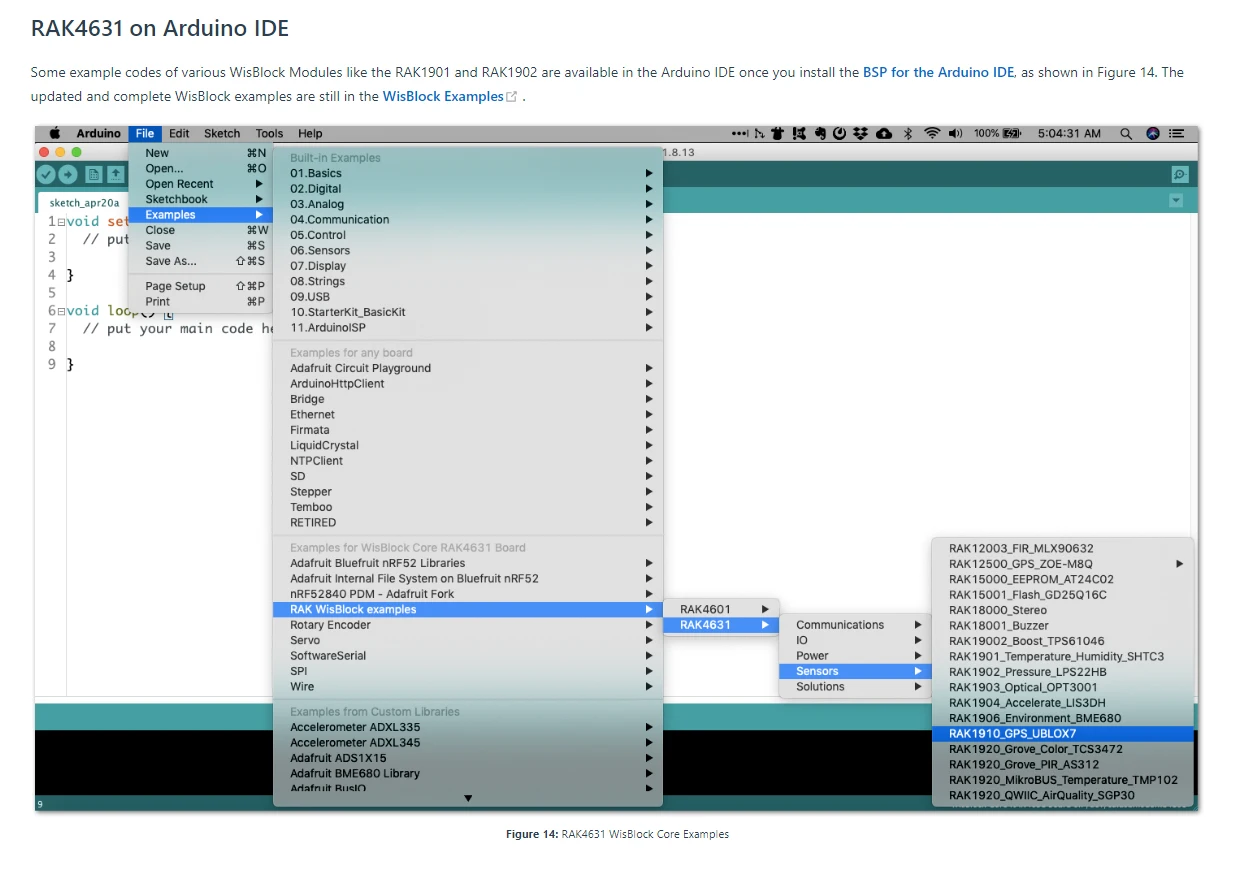Open the Serial Monitor magnifier icon
1237x872 pixels.
click(1180, 174)
